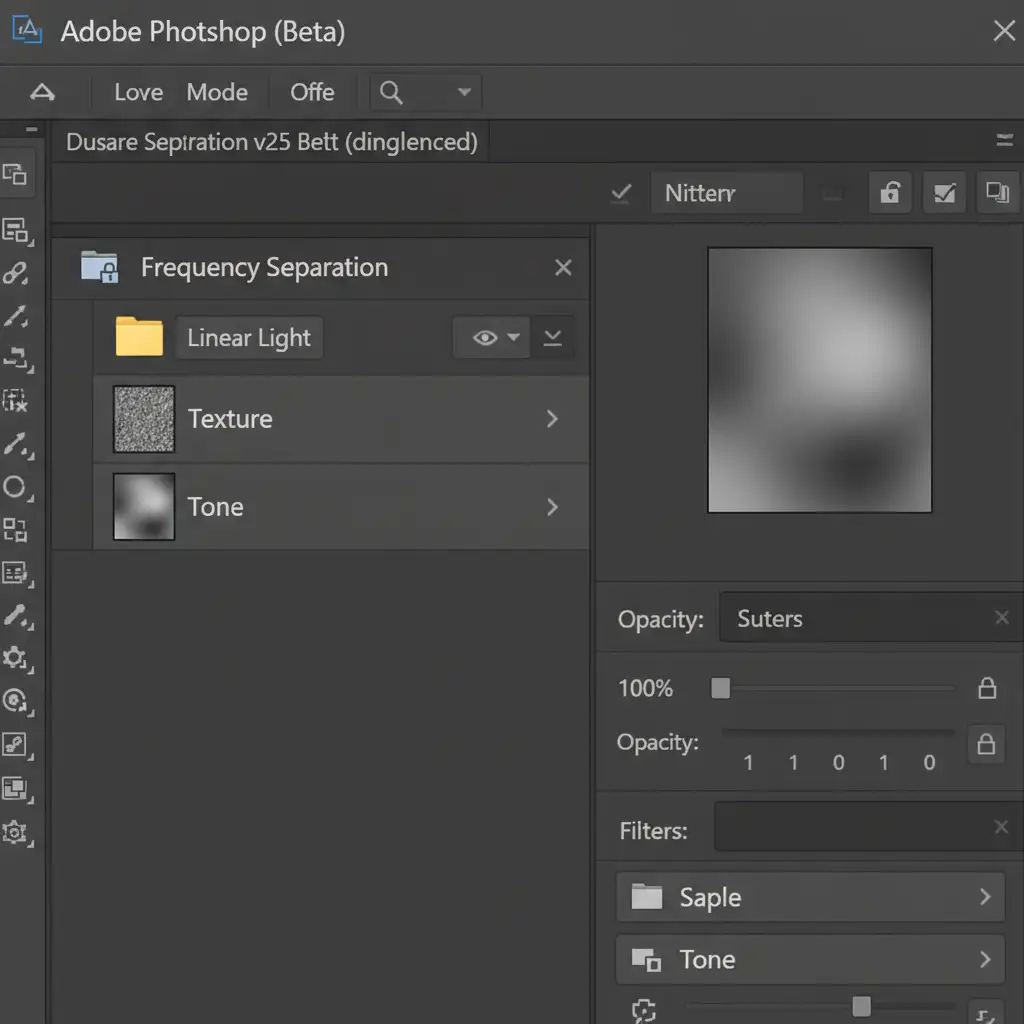The width and height of the screenshot is (1024, 1024).
Task: Click the locked folder icon beside Frequency Separation
Action: (x=99, y=267)
